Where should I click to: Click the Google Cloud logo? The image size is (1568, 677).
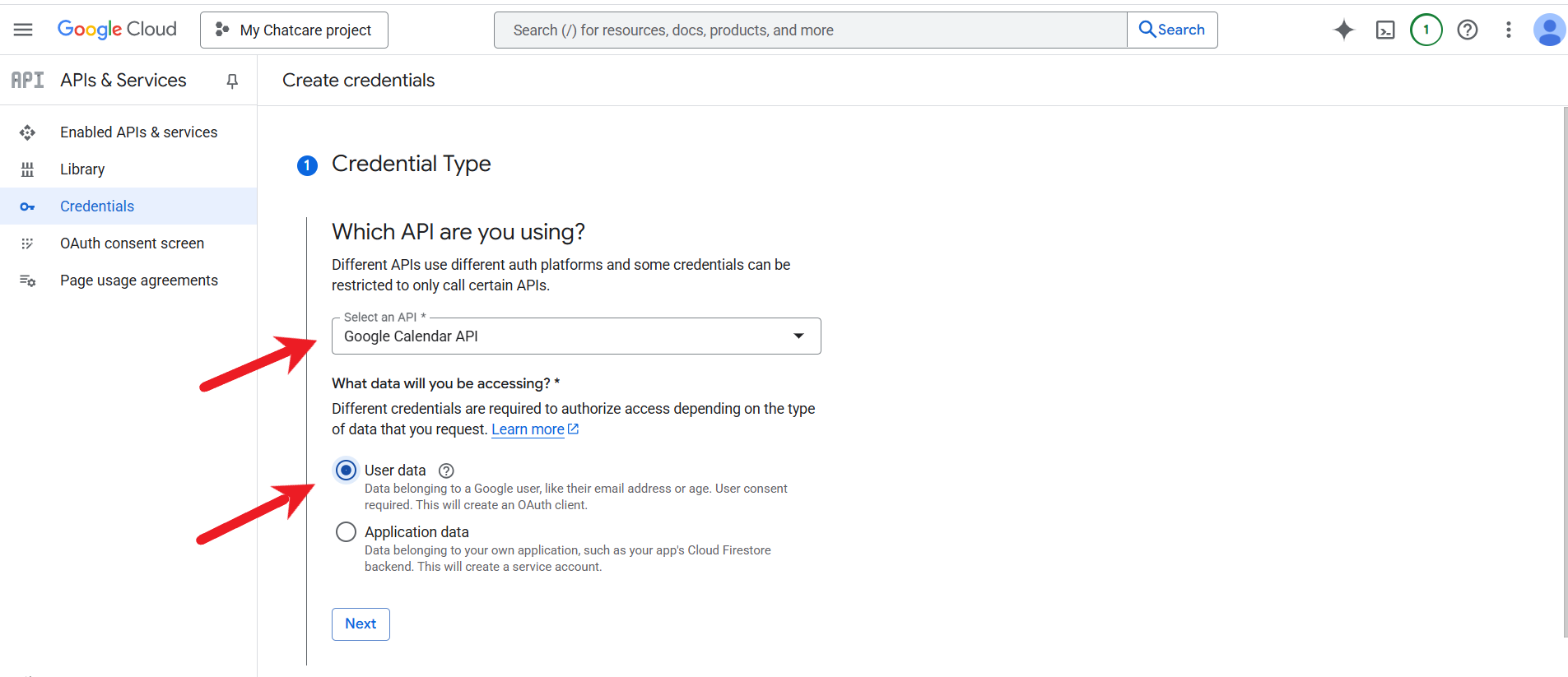(117, 30)
